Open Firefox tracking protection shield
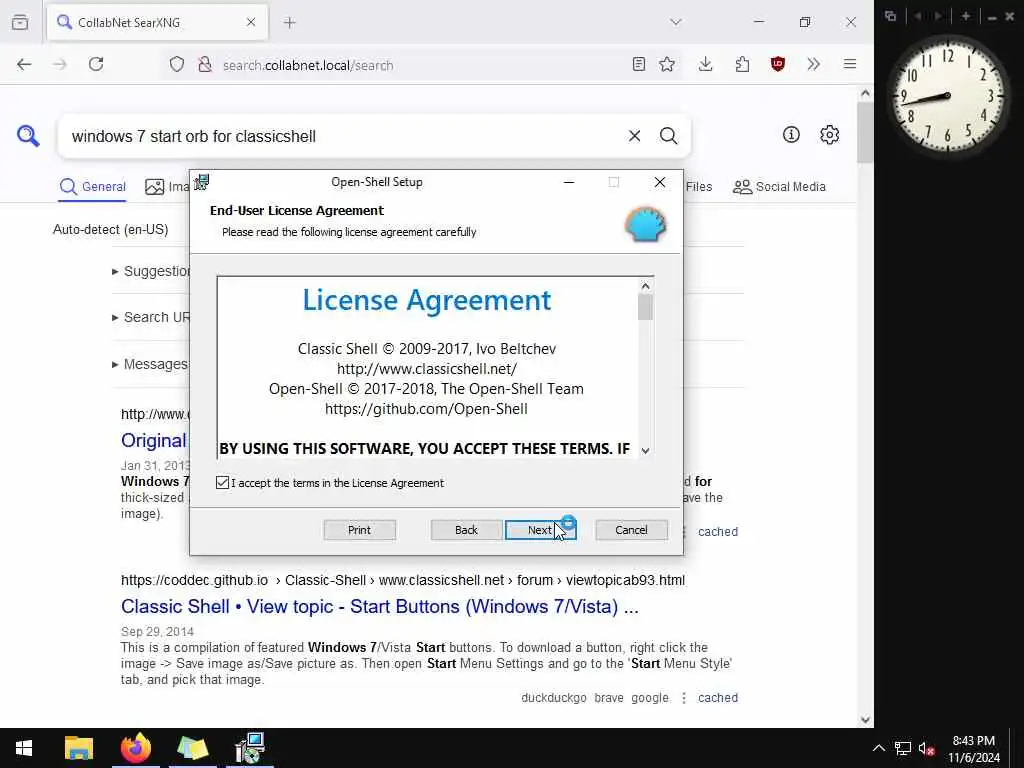 click(x=177, y=64)
